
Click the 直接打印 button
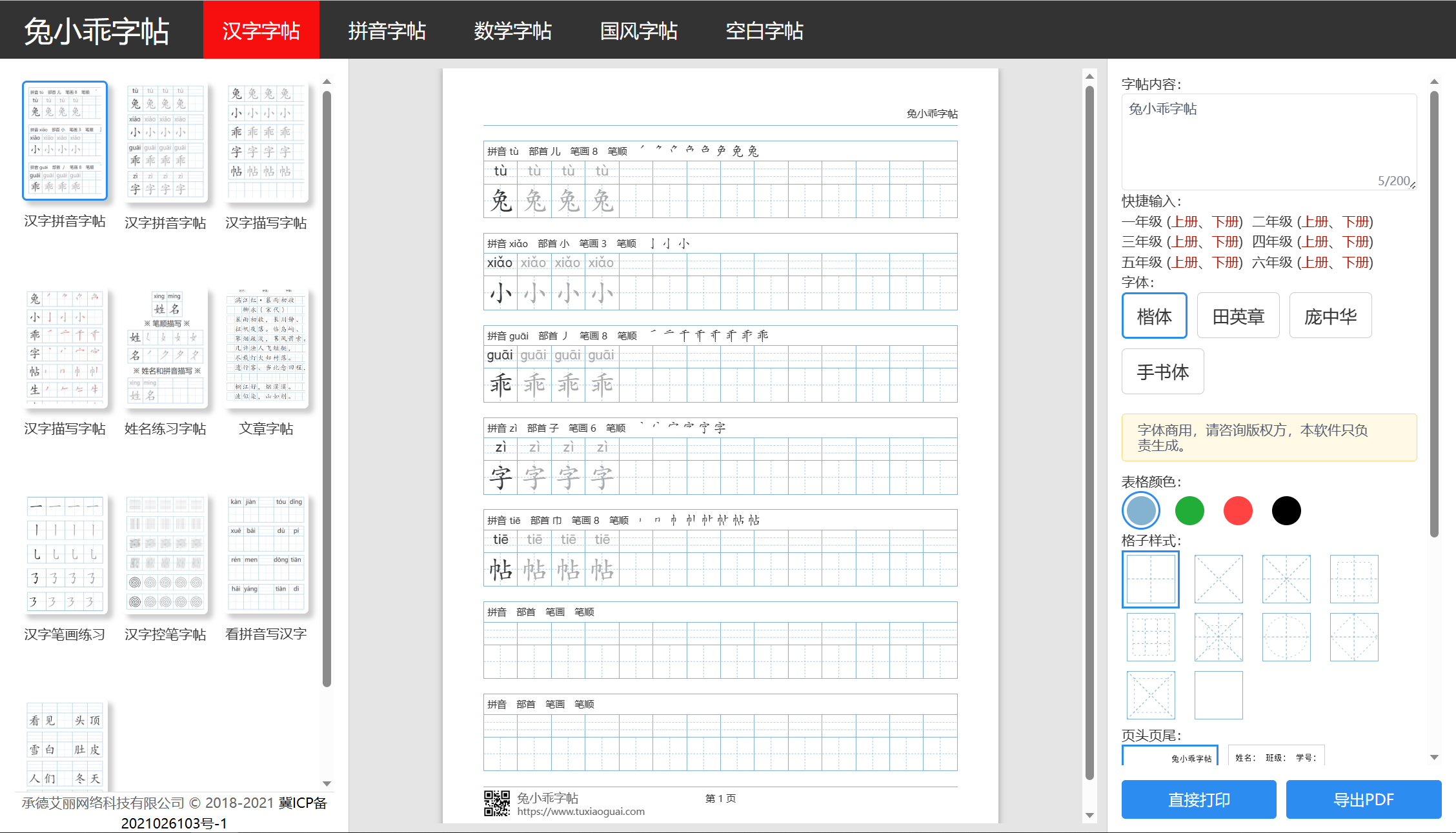(x=1198, y=799)
